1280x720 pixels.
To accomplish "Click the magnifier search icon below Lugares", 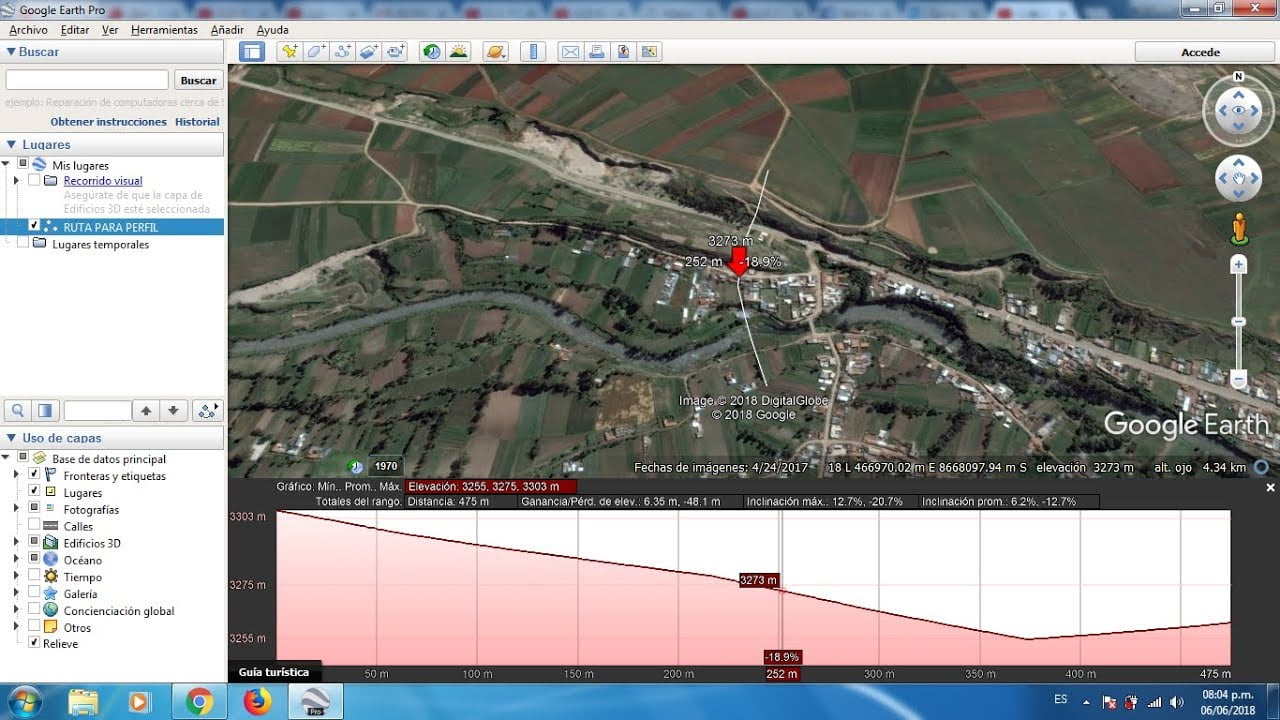I will 17,410.
